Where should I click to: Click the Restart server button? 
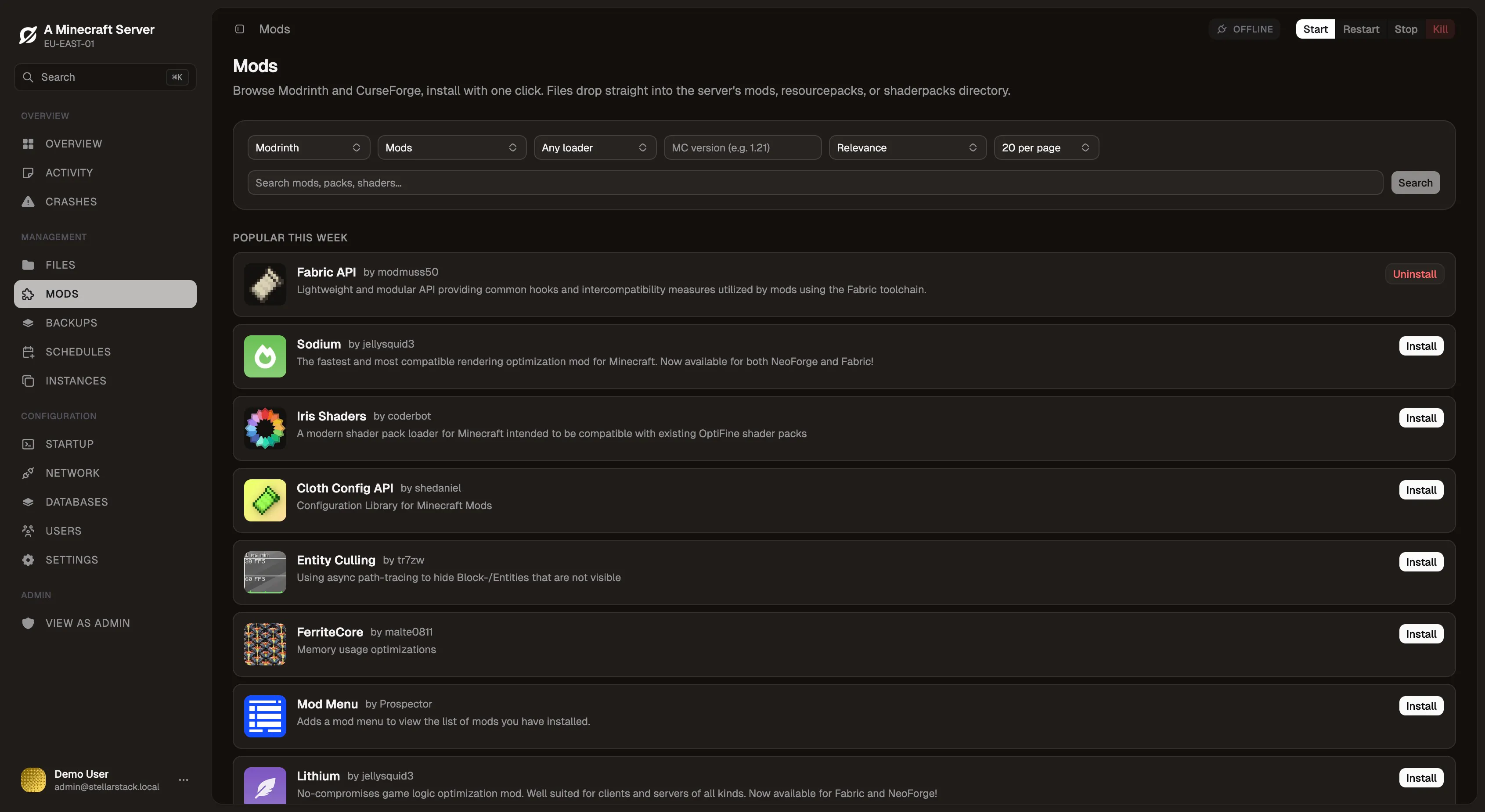point(1361,29)
